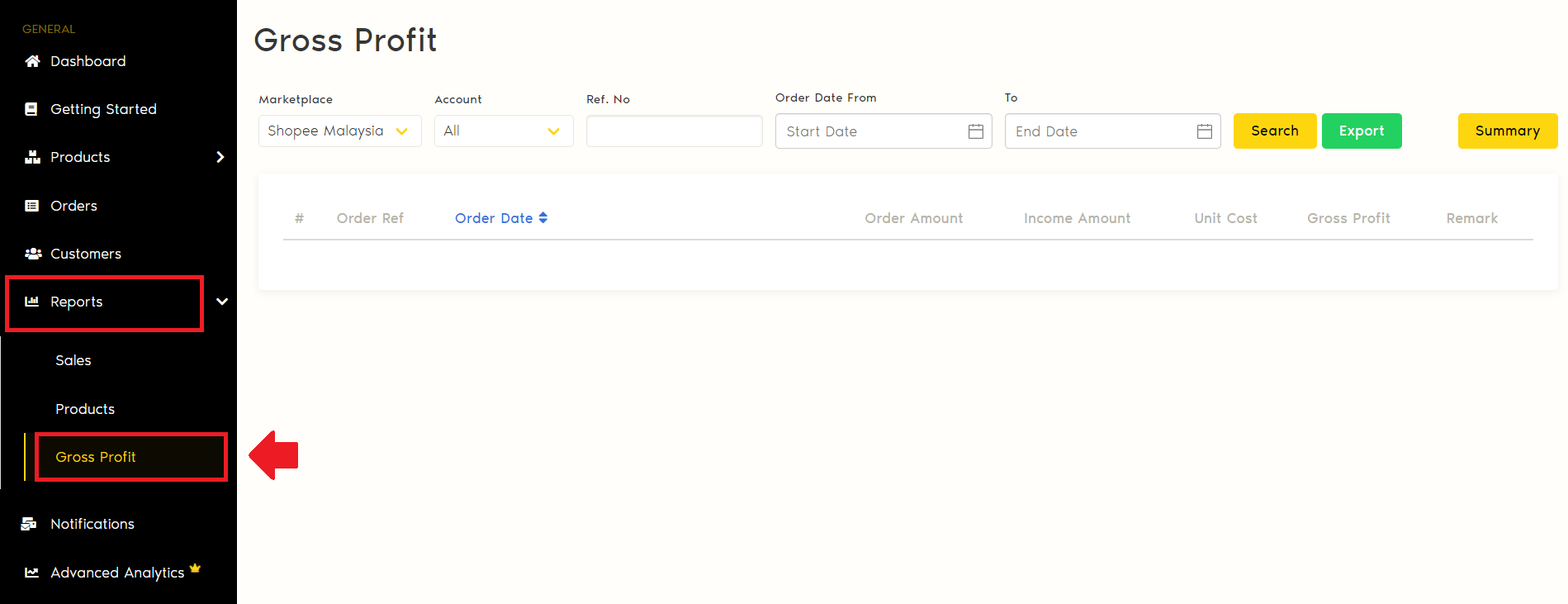Click the Notifications icon in sidebar
The height and width of the screenshot is (604, 1568).
click(29, 524)
